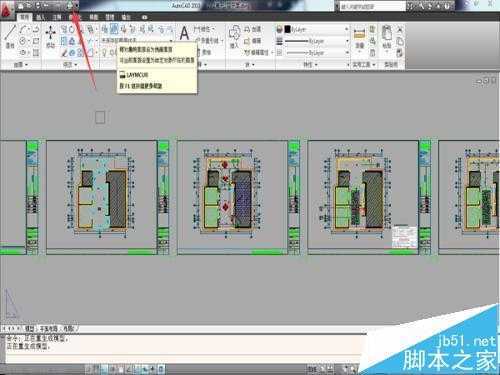Click the black color swatch beside ByLayer
Screen dimensions: 500x375
point(288,29)
